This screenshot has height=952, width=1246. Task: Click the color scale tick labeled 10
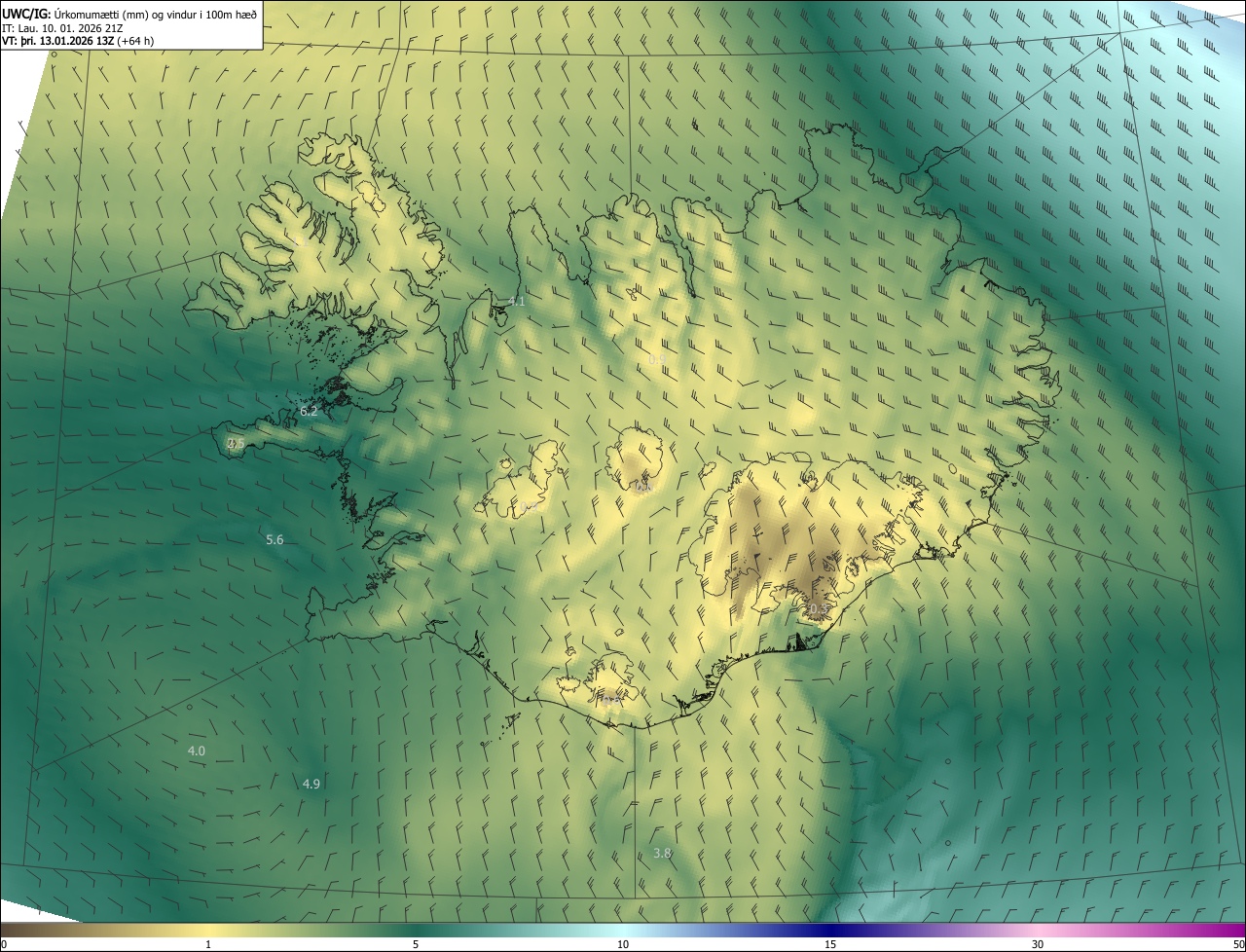[623, 944]
